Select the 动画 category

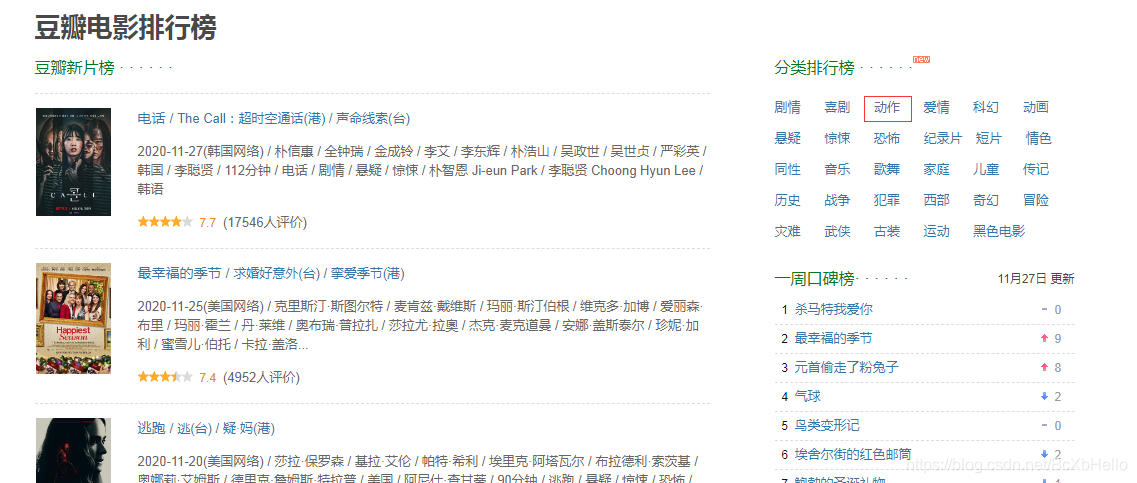pyautogui.click(x=1035, y=107)
